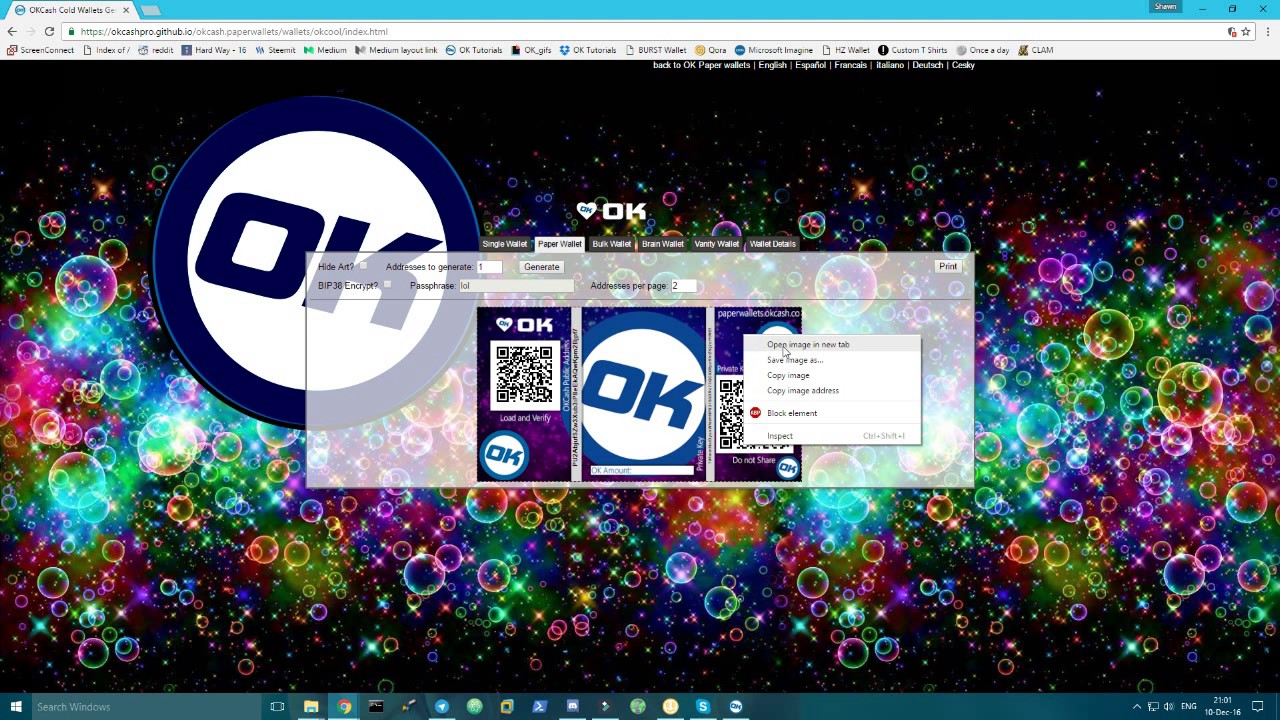Open the HZ Wallet bookmark
The image size is (1280, 720).
pyautogui.click(x=846, y=50)
